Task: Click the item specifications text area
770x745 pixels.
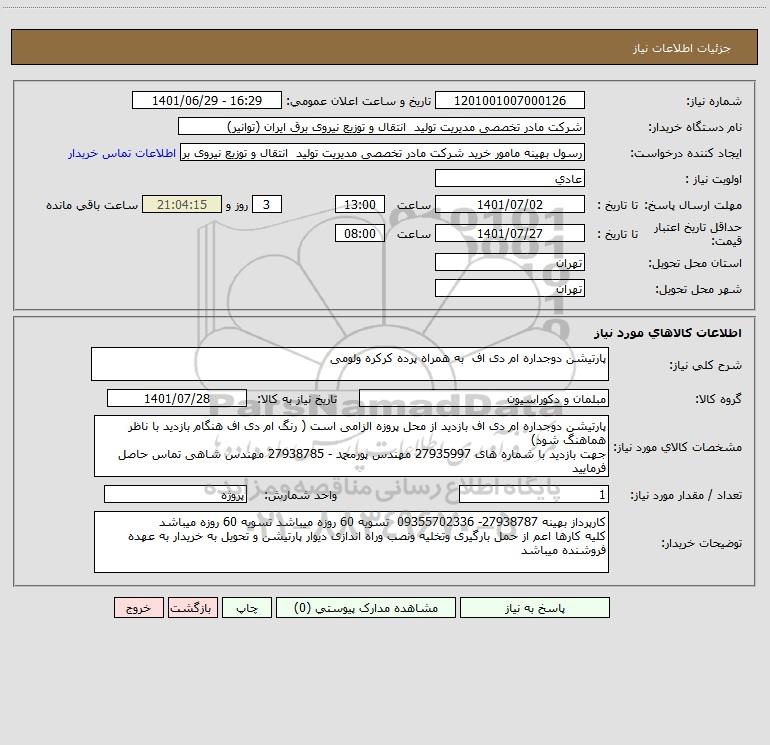Action: [x=351, y=446]
